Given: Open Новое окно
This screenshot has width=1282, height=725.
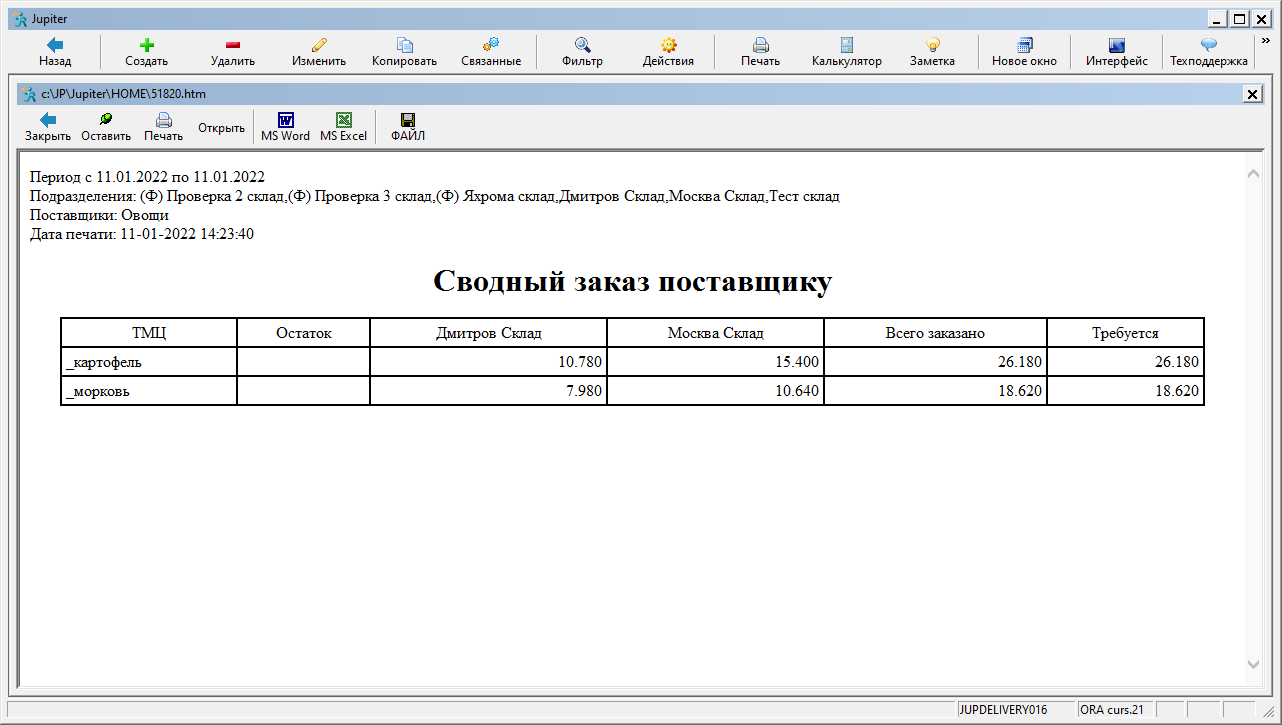Looking at the screenshot, I should click(x=1024, y=52).
